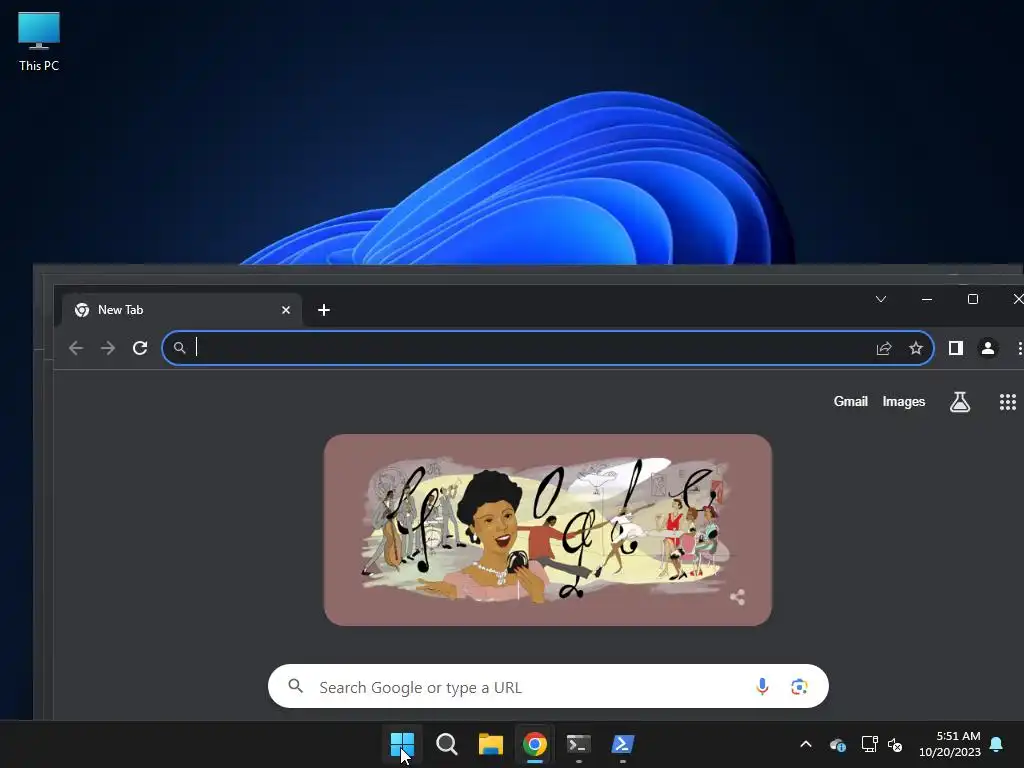Go back with the back arrow
This screenshot has height=768, width=1024.
76,348
